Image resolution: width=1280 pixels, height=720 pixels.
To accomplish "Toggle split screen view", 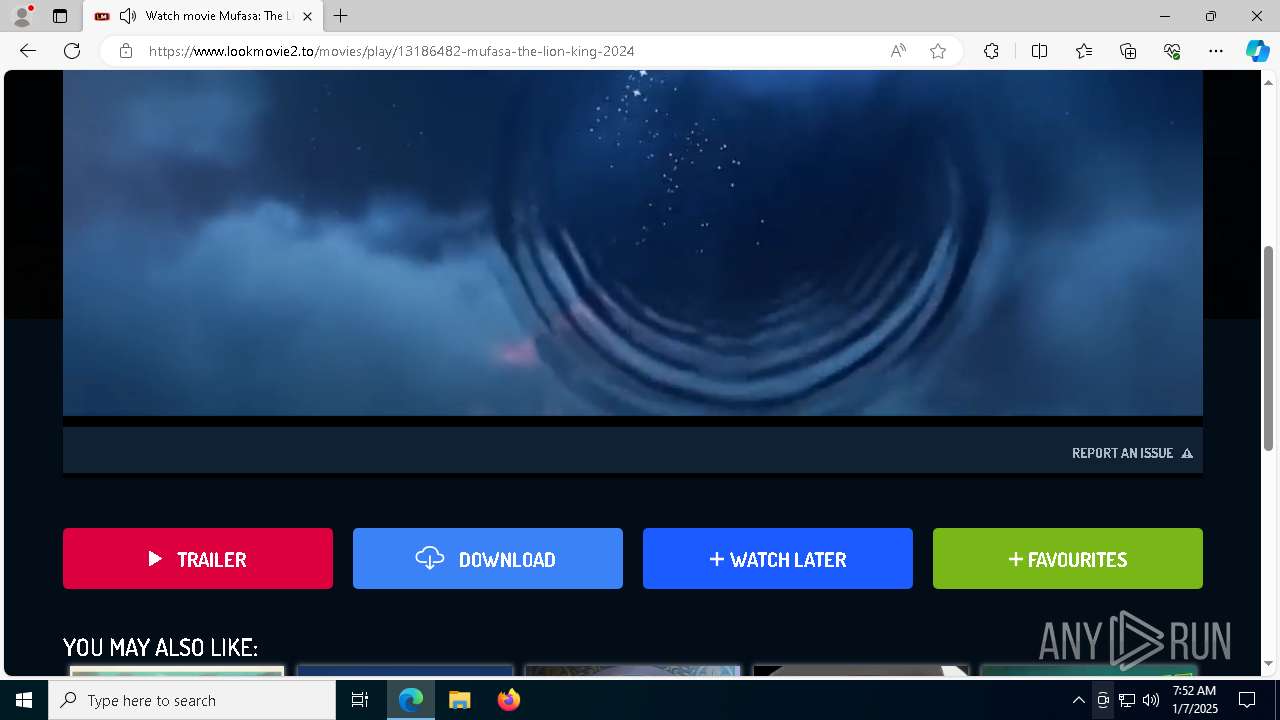I will click(1039, 51).
